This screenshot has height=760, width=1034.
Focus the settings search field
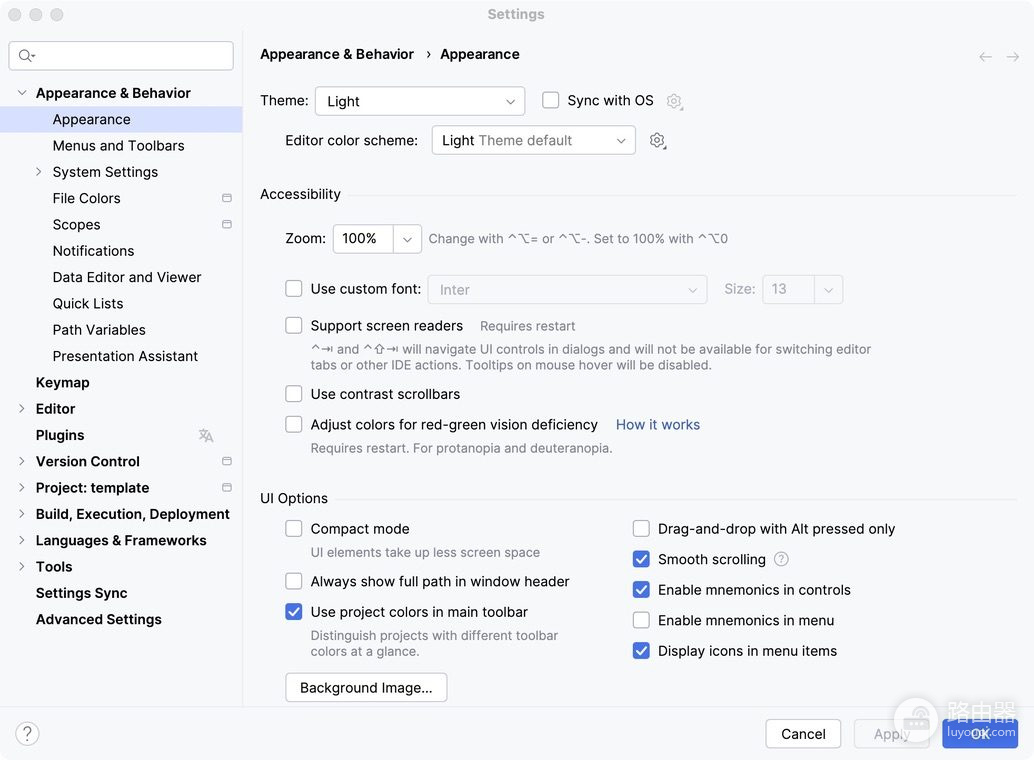tap(121, 56)
